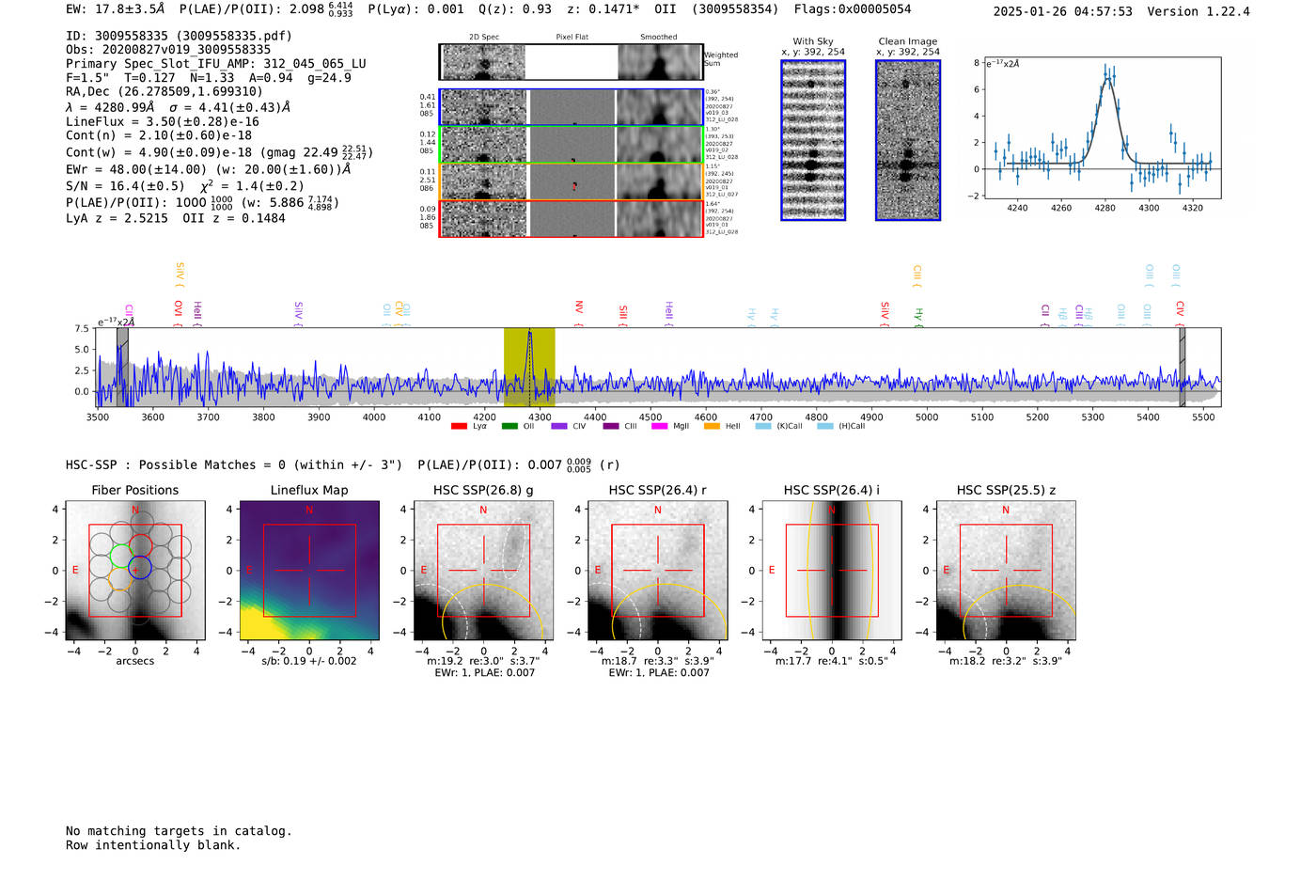
Task: Click 'No matching targets in catalog.' text
Action: pos(179,831)
